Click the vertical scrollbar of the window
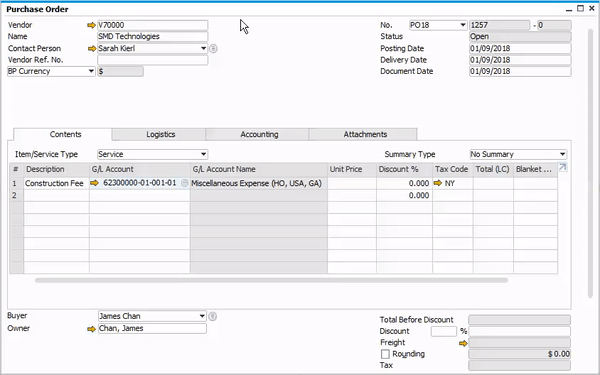 click(x=590, y=163)
